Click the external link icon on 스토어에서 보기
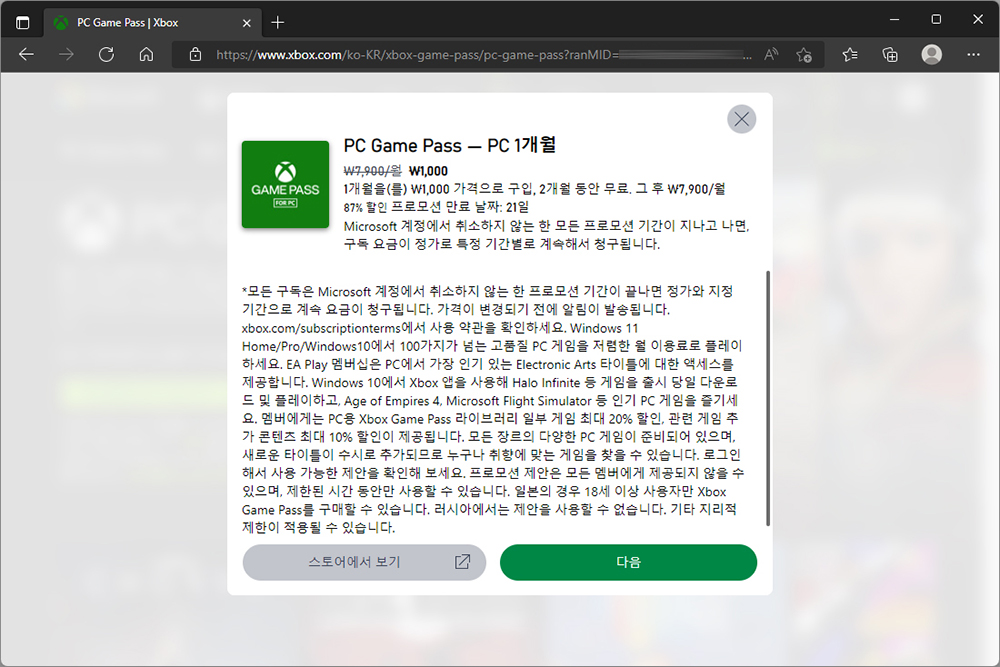The image size is (1000, 667). [x=462, y=561]
